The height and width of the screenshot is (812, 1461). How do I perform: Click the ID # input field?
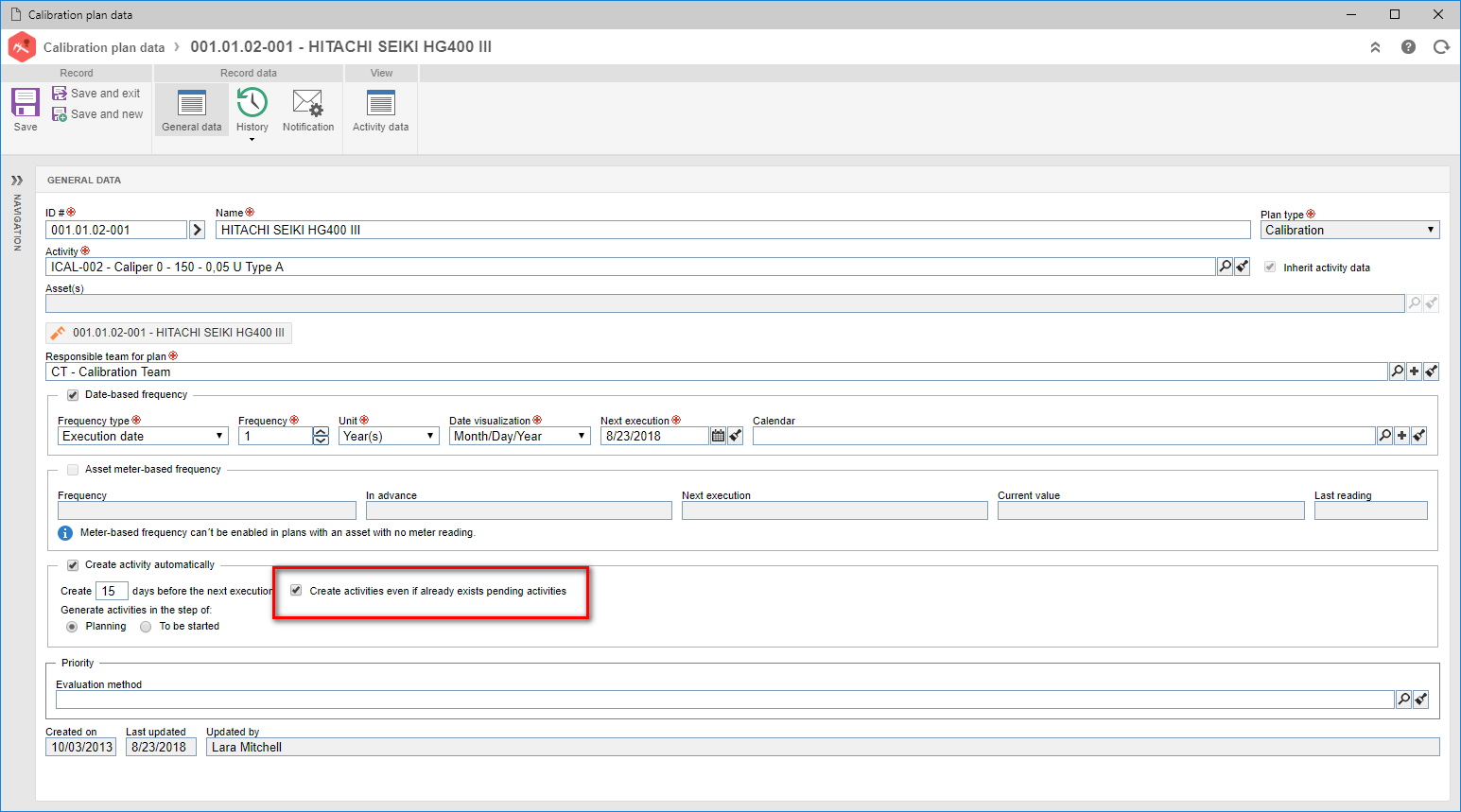116,230
